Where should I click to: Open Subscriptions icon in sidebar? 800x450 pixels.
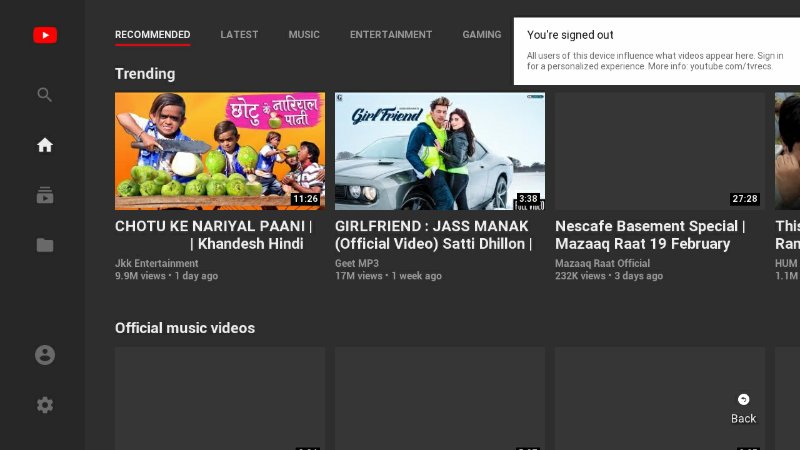[45, 195]
